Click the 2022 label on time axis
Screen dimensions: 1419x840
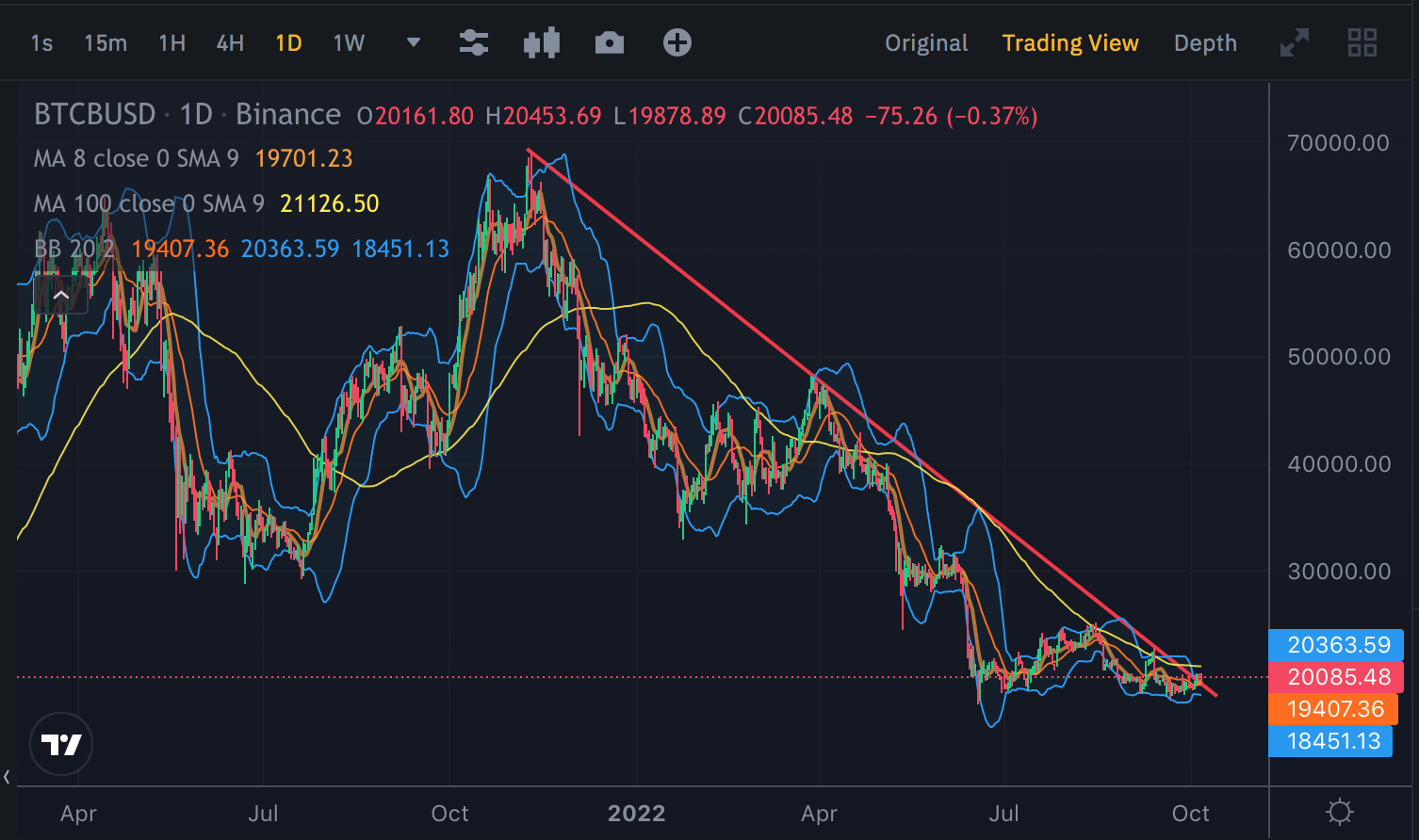coord(636,814)
